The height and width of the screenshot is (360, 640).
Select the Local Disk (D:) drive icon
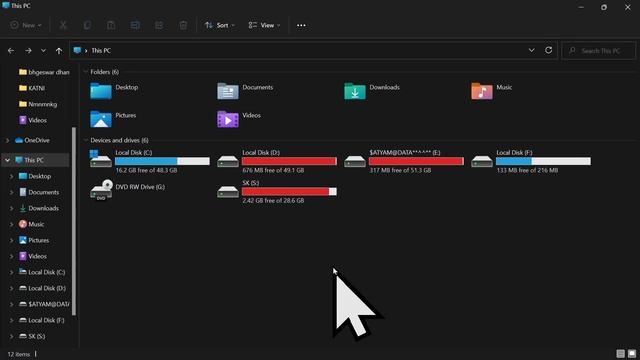[x=228, y=161]
